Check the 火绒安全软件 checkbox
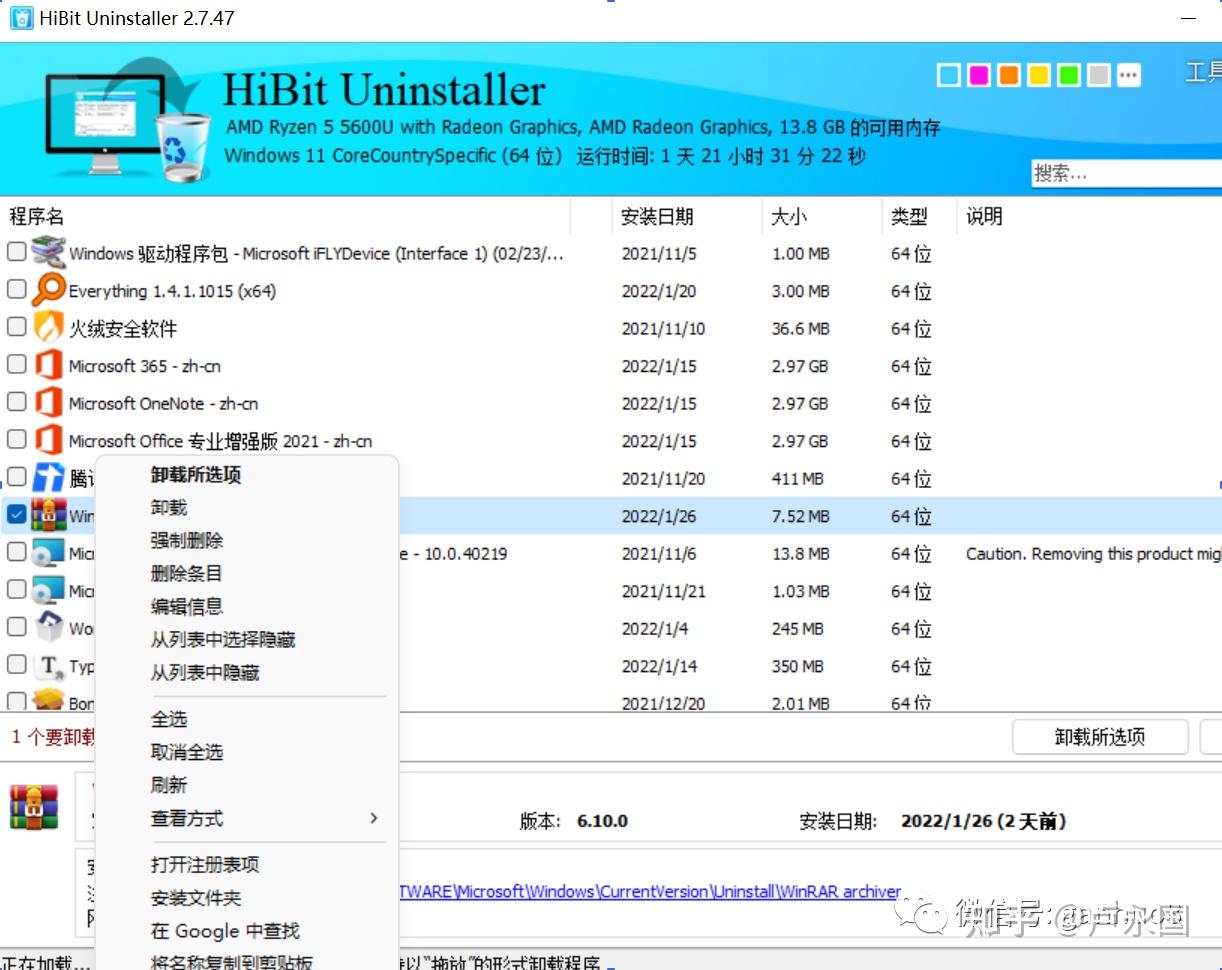 [x=16, y=327]
